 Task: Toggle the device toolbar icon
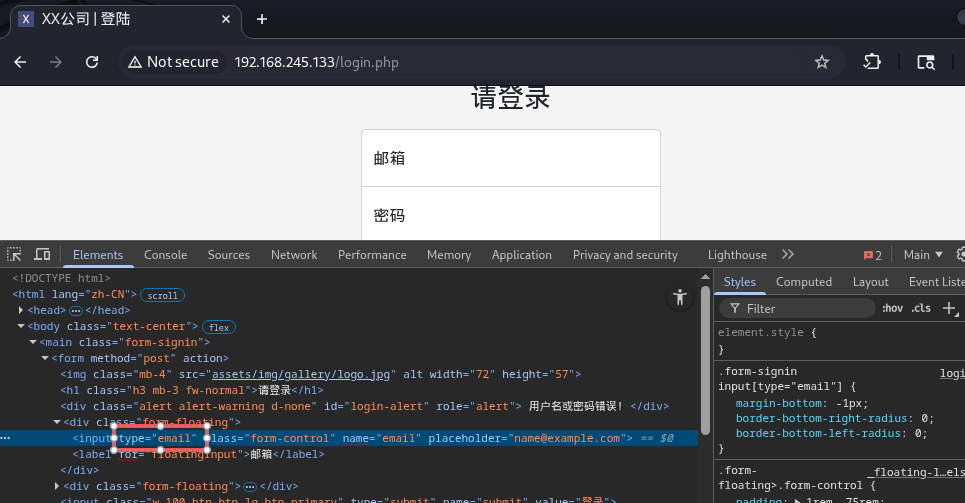[x=42, y=254]
